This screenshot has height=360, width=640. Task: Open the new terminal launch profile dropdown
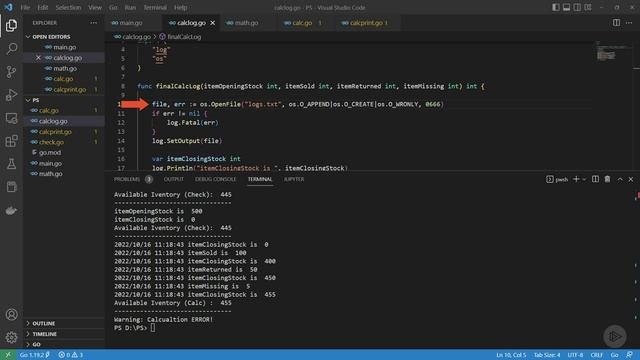pyautogui.click(x=584, y=179)
